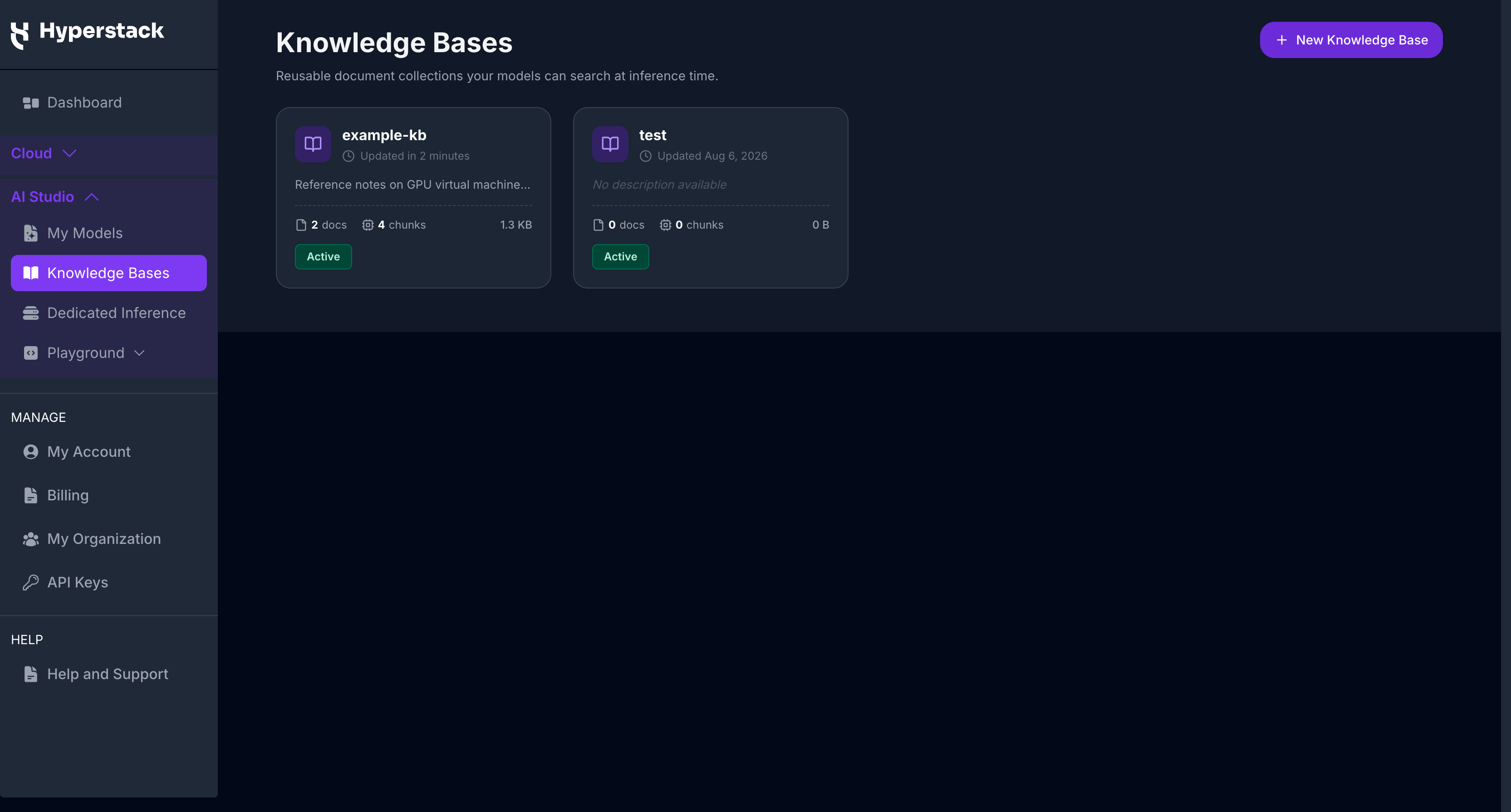
Task: Navigate to API Keys
Action: (108, 582)
